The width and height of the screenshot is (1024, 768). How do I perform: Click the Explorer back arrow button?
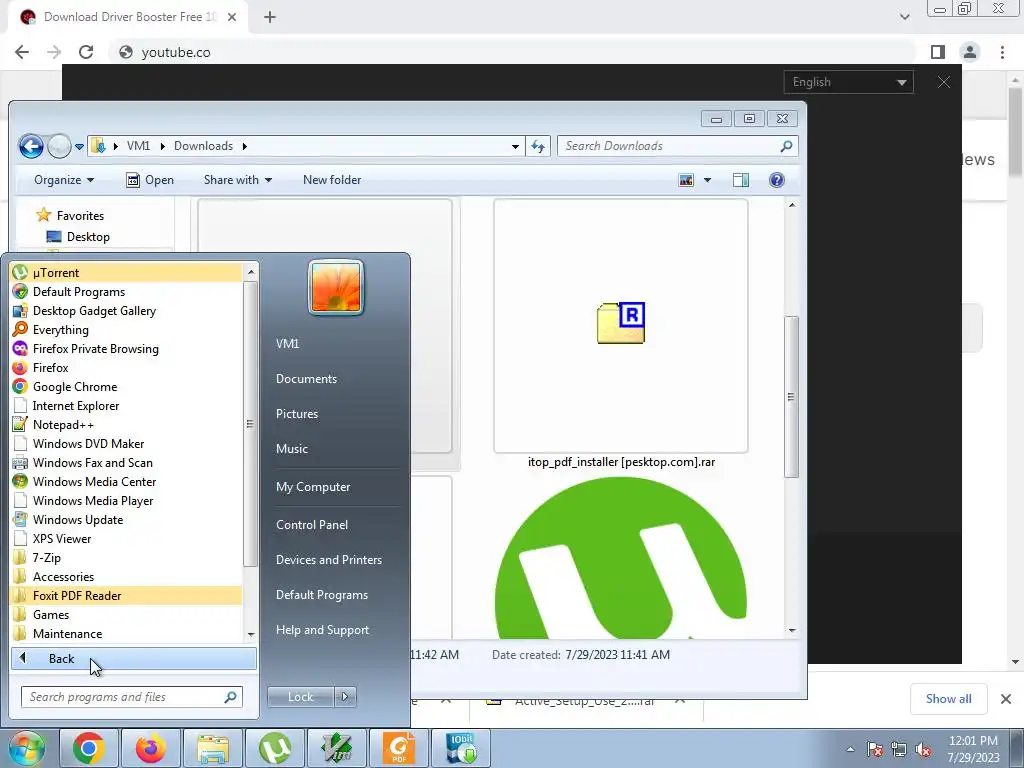tap(31, 146)
